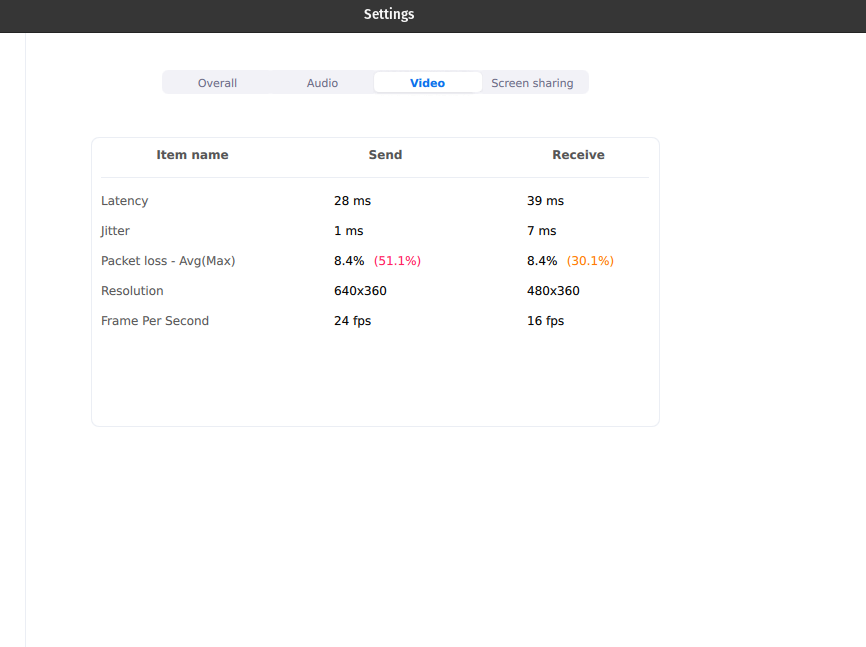Click the 16 fps receive value

546,321
